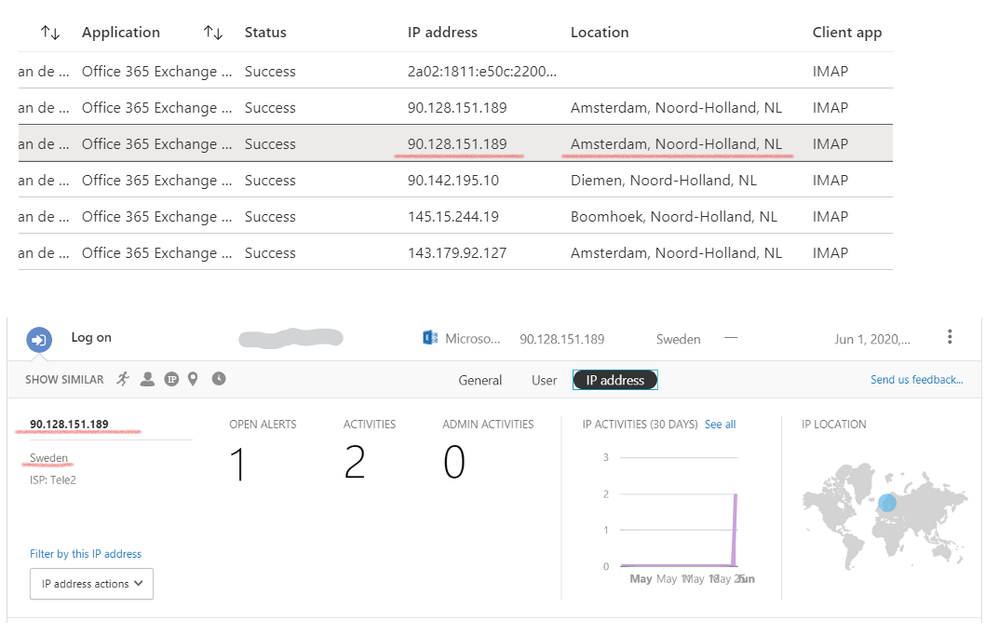Select IP cell 145.15.244.19
Image resolution: width=999 pixels, height=635 pixels.
pyautogui.click(x=453, y=217)
